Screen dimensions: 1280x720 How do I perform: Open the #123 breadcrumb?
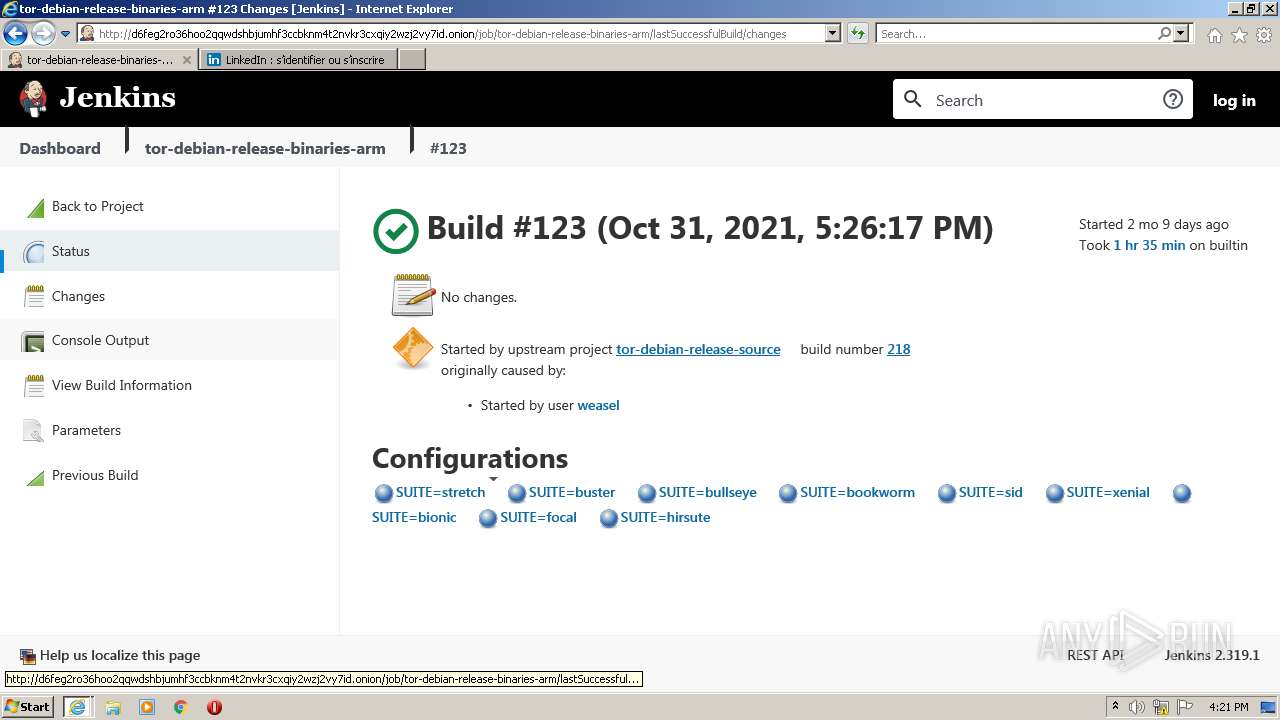448,148
